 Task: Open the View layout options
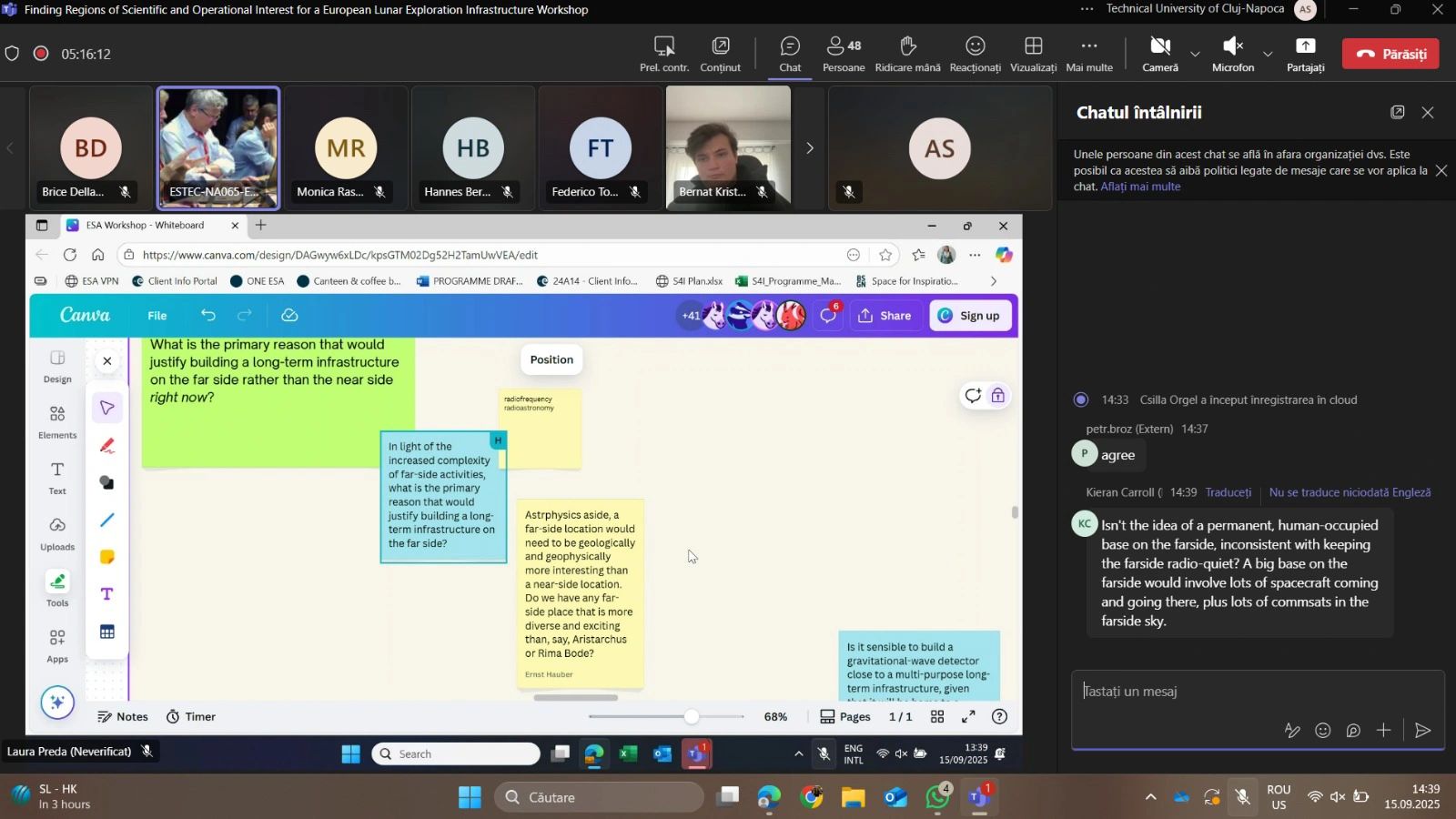(1033, 54)
